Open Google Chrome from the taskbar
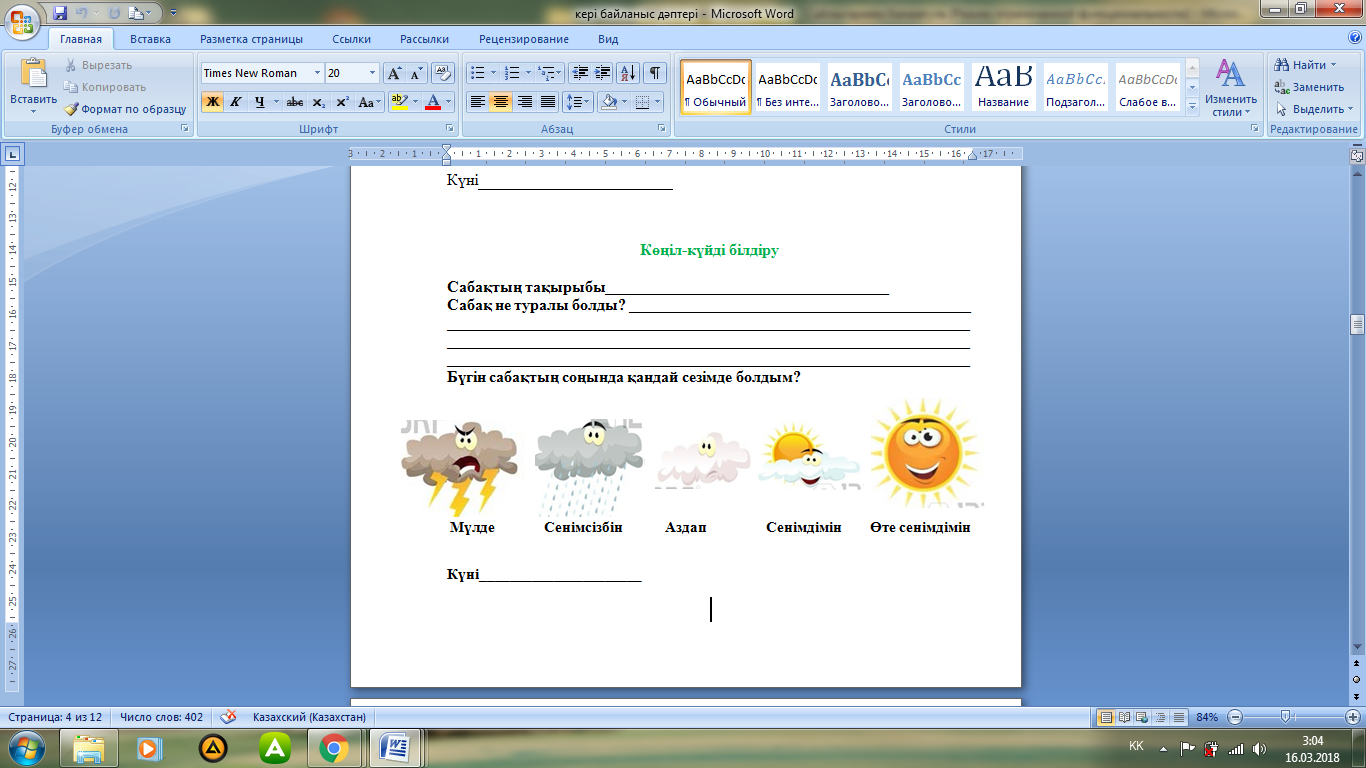Viewport: 1366px width, 768px height. tap(334, 748)
